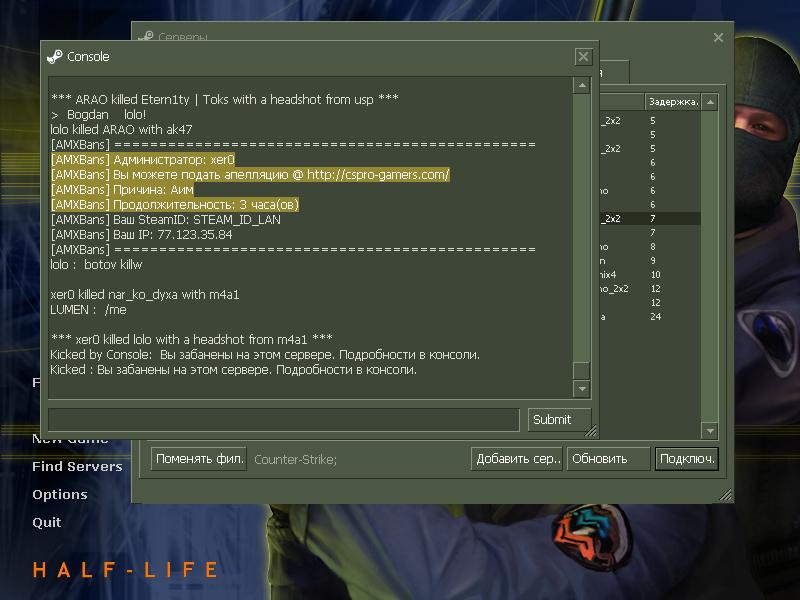This screenshot has height=600, width=800.
Task: Open filters with the Поменять фил. button
Action: (199, 459)
